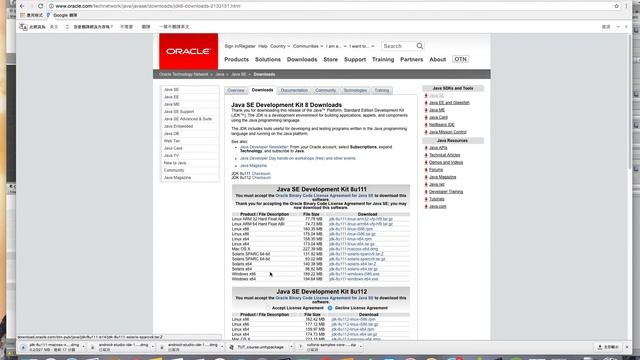Open the Training menu in Oracle nav

383,60
